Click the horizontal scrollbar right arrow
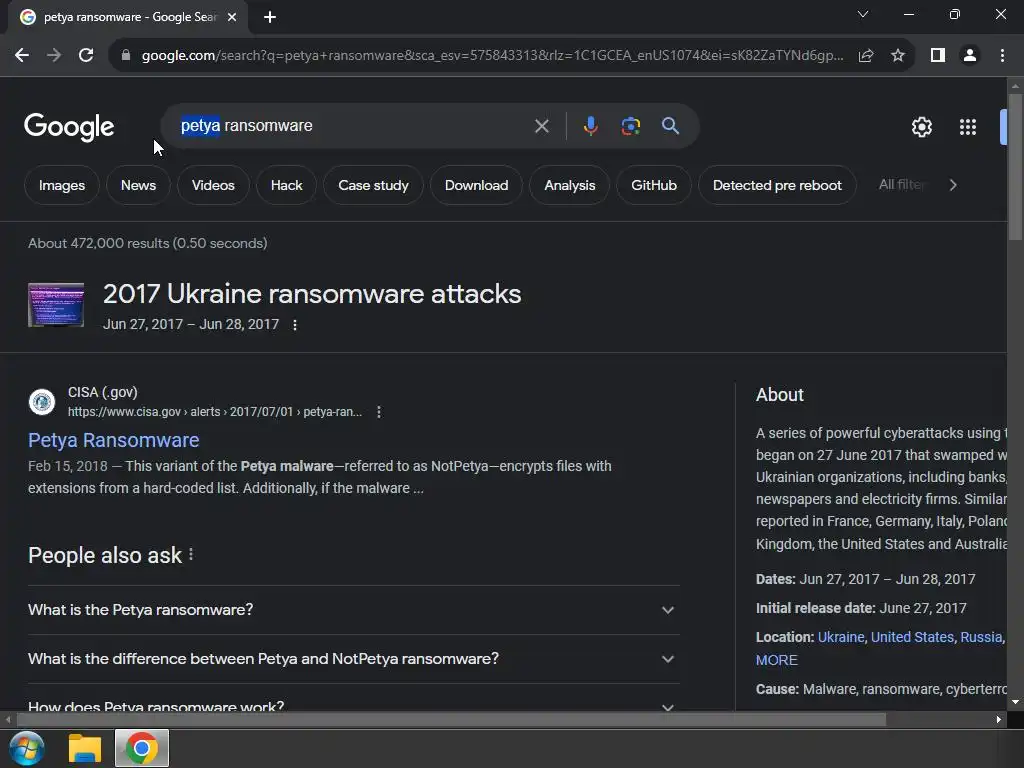 coord(999,720)
